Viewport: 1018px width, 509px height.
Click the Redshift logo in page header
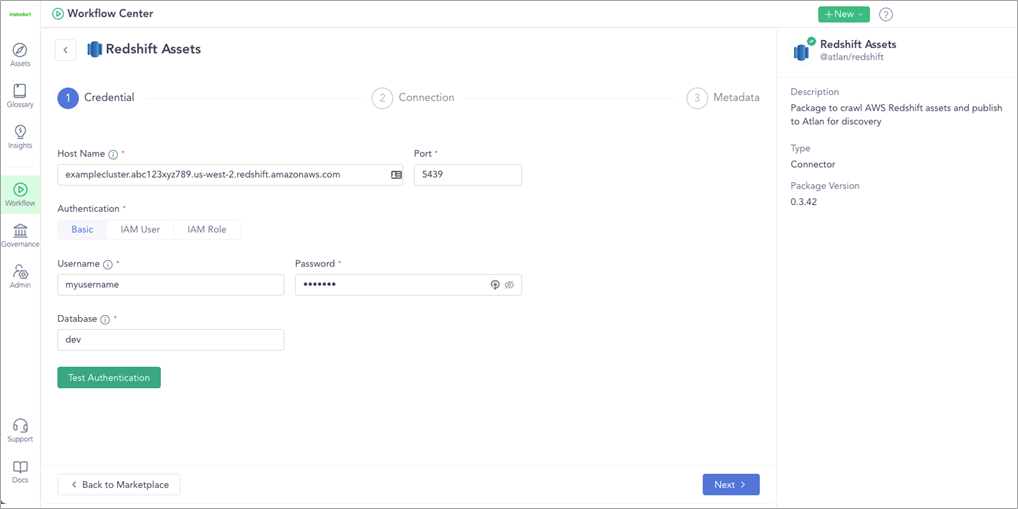(x=95, y=49)
